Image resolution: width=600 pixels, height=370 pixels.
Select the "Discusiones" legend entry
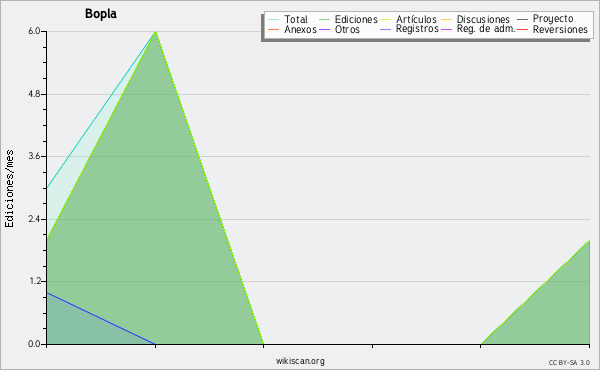click(483, 19)
